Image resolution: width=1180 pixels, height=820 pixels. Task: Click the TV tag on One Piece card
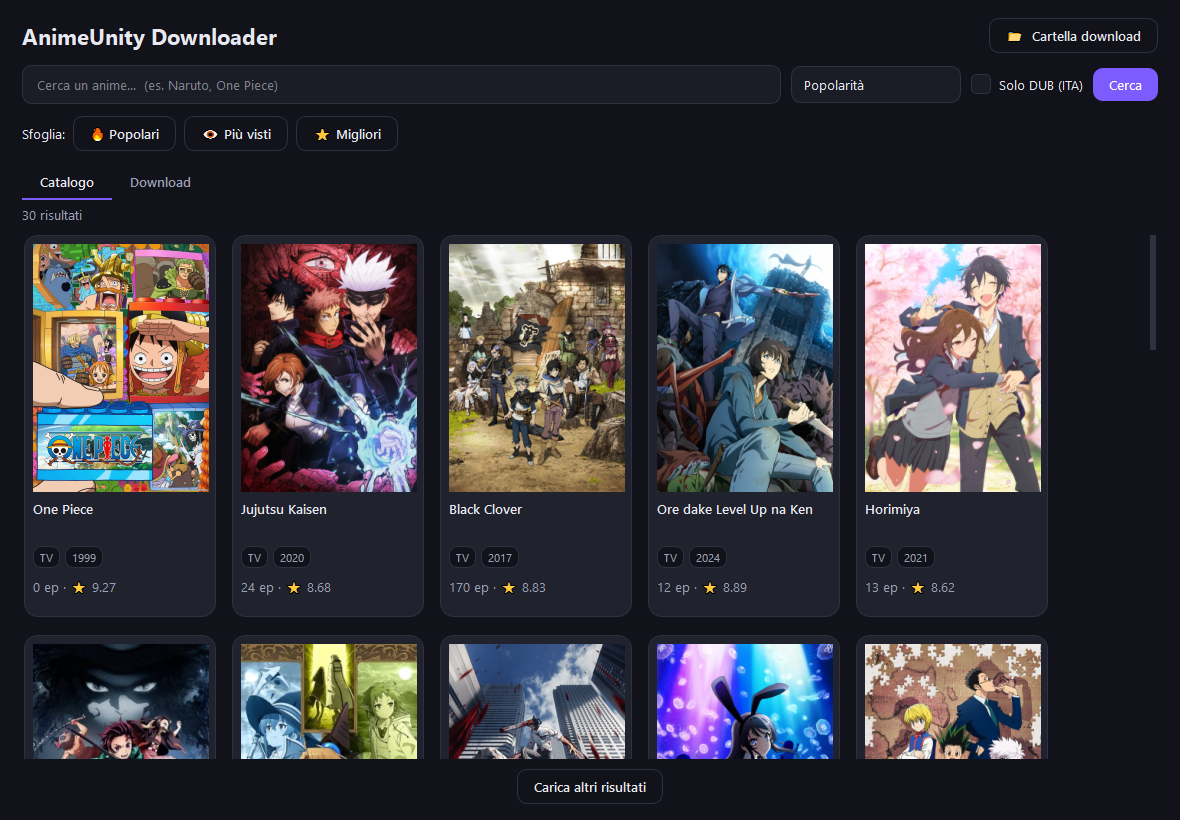pyautogui.click(x=47, y=557)
